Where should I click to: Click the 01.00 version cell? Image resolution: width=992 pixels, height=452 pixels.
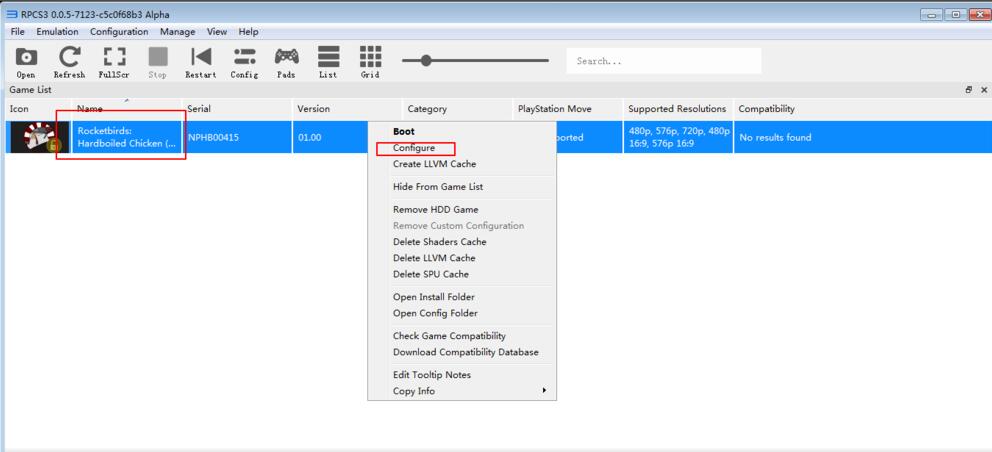330,137
